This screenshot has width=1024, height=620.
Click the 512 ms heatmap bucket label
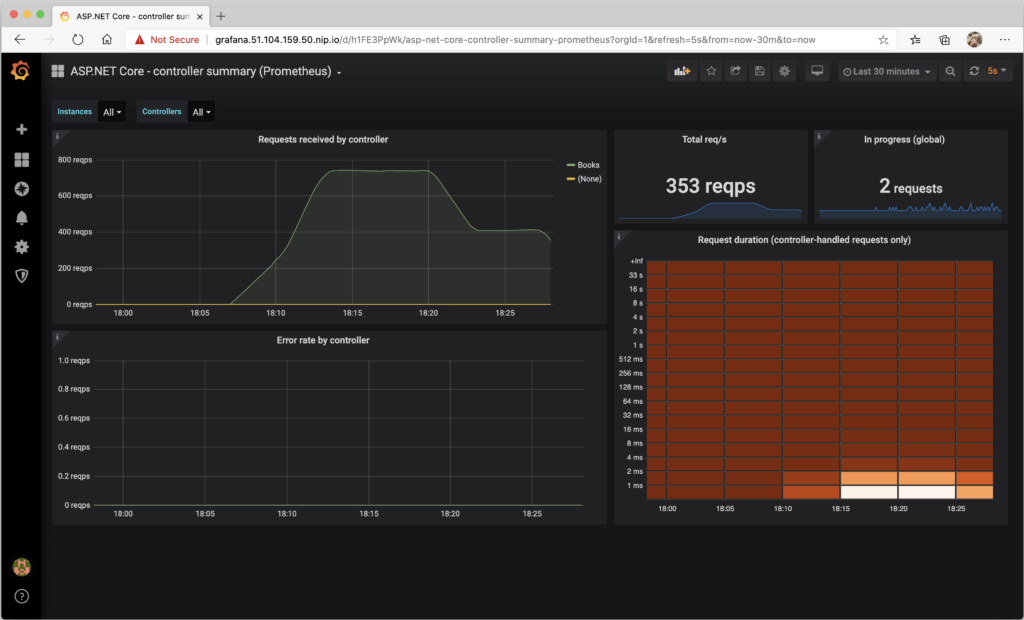(x=630, y=359)
